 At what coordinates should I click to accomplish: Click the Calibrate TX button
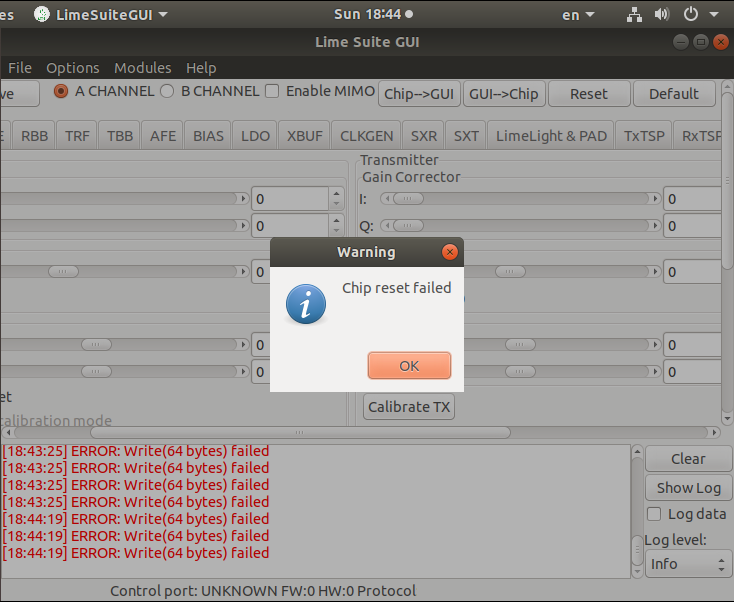[409, 407]
